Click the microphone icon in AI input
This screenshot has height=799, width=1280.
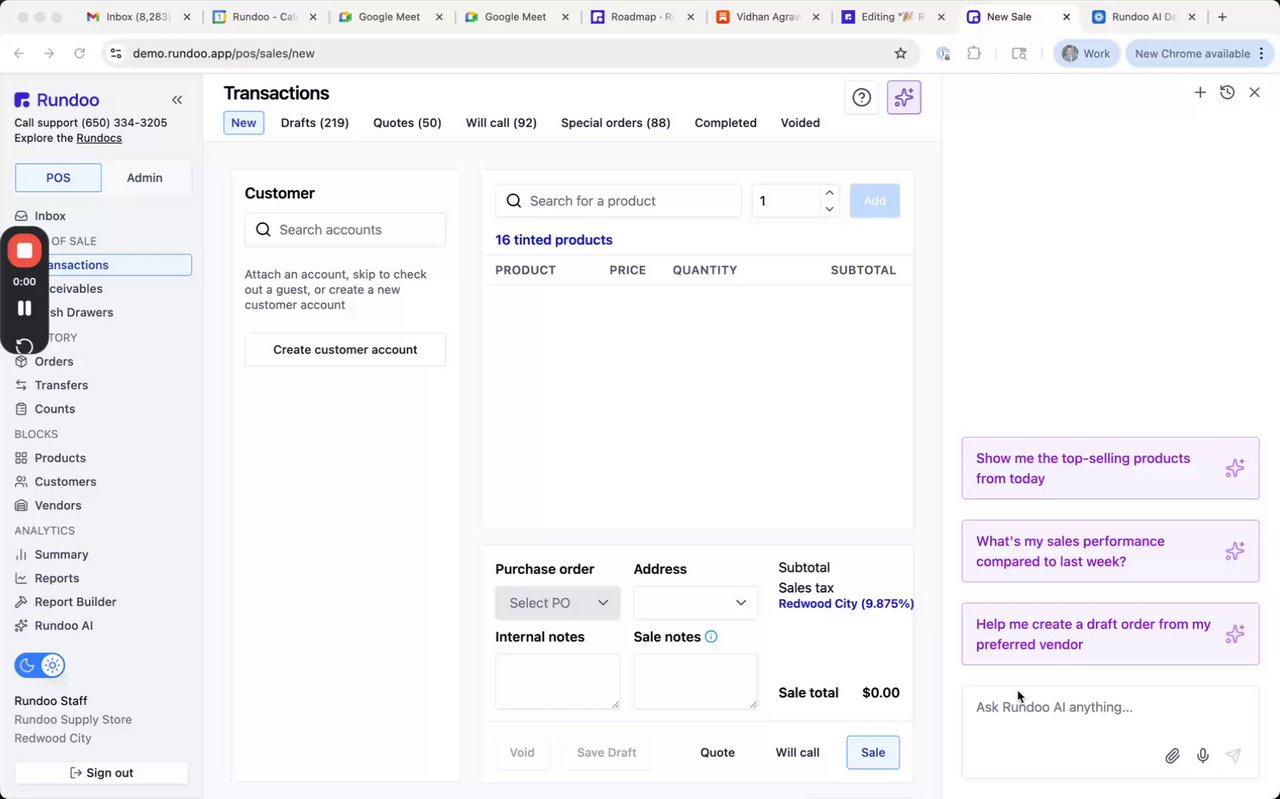pos(1203,756)
